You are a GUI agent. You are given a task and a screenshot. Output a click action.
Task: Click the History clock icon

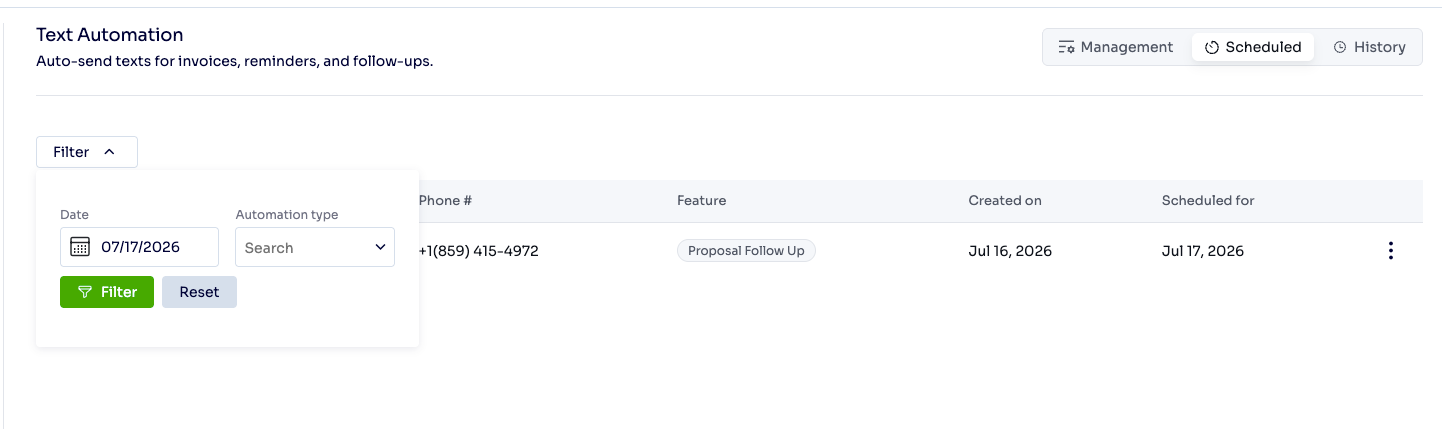coord(1340,47)
